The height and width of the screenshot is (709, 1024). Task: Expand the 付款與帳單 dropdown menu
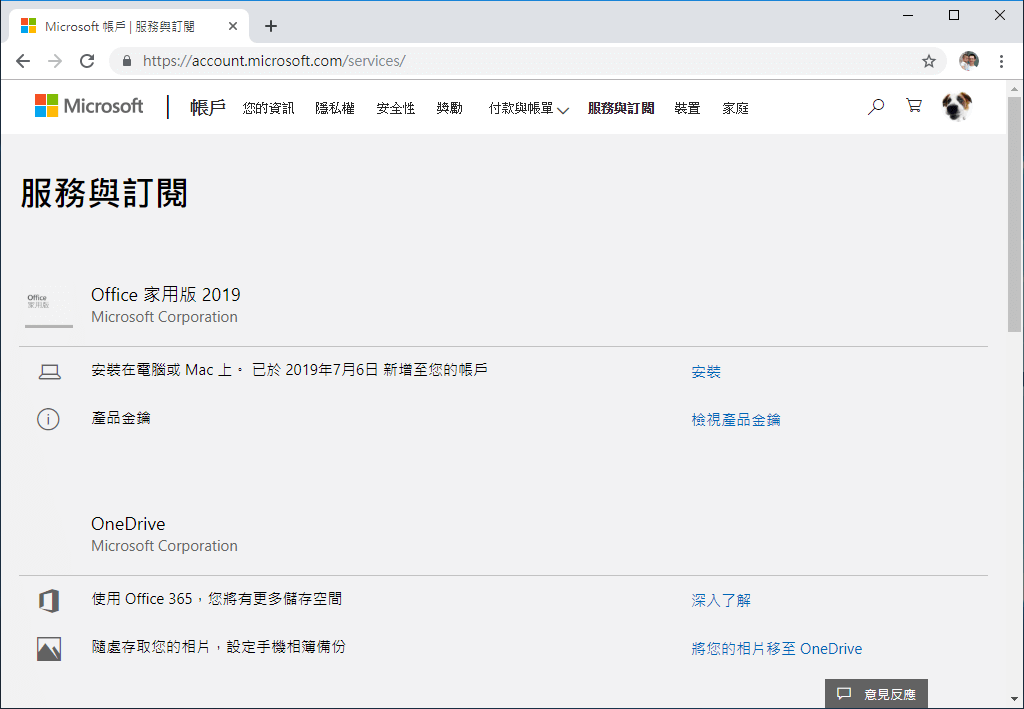click(528, 108)
